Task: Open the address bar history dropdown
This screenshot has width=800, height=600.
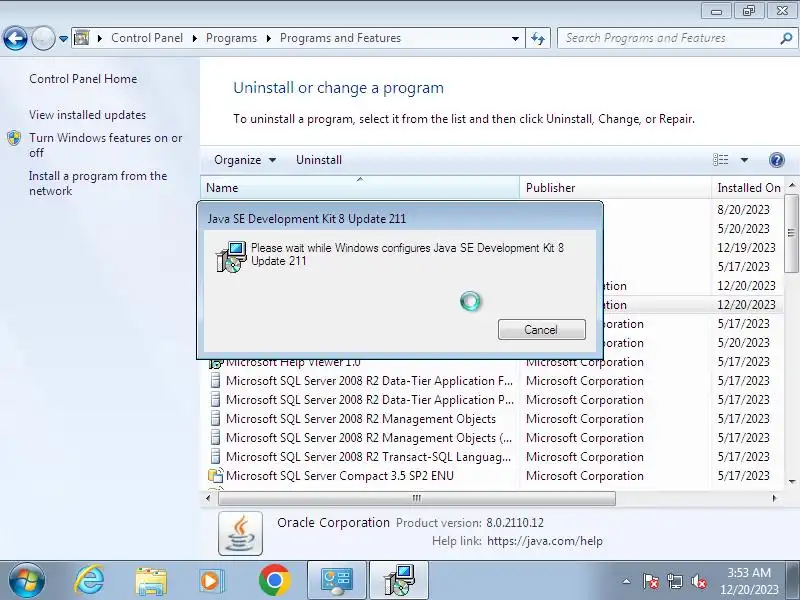Action: tap(515, 38)
